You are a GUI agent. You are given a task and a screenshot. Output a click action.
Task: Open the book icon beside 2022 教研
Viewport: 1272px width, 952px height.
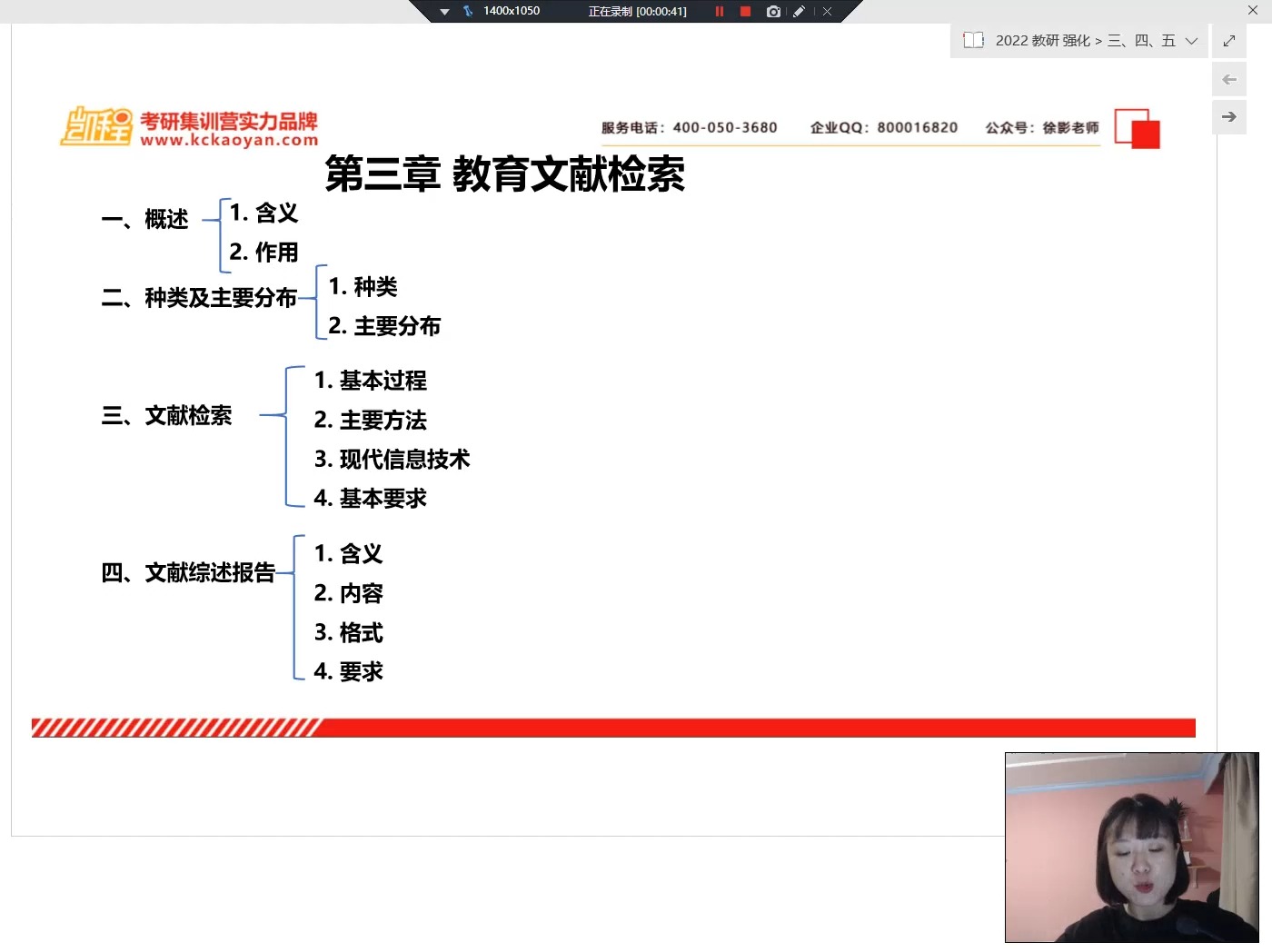tap(973, 40)
